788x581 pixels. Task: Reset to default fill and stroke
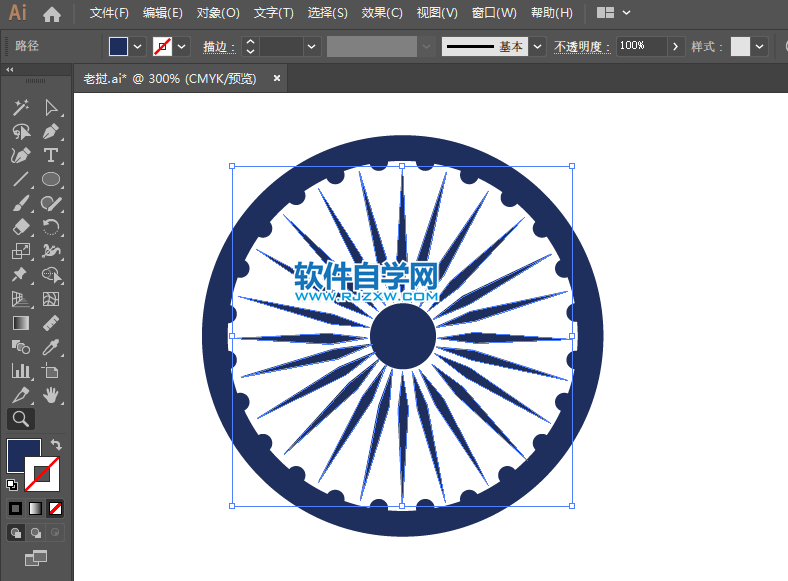(12, 485)
